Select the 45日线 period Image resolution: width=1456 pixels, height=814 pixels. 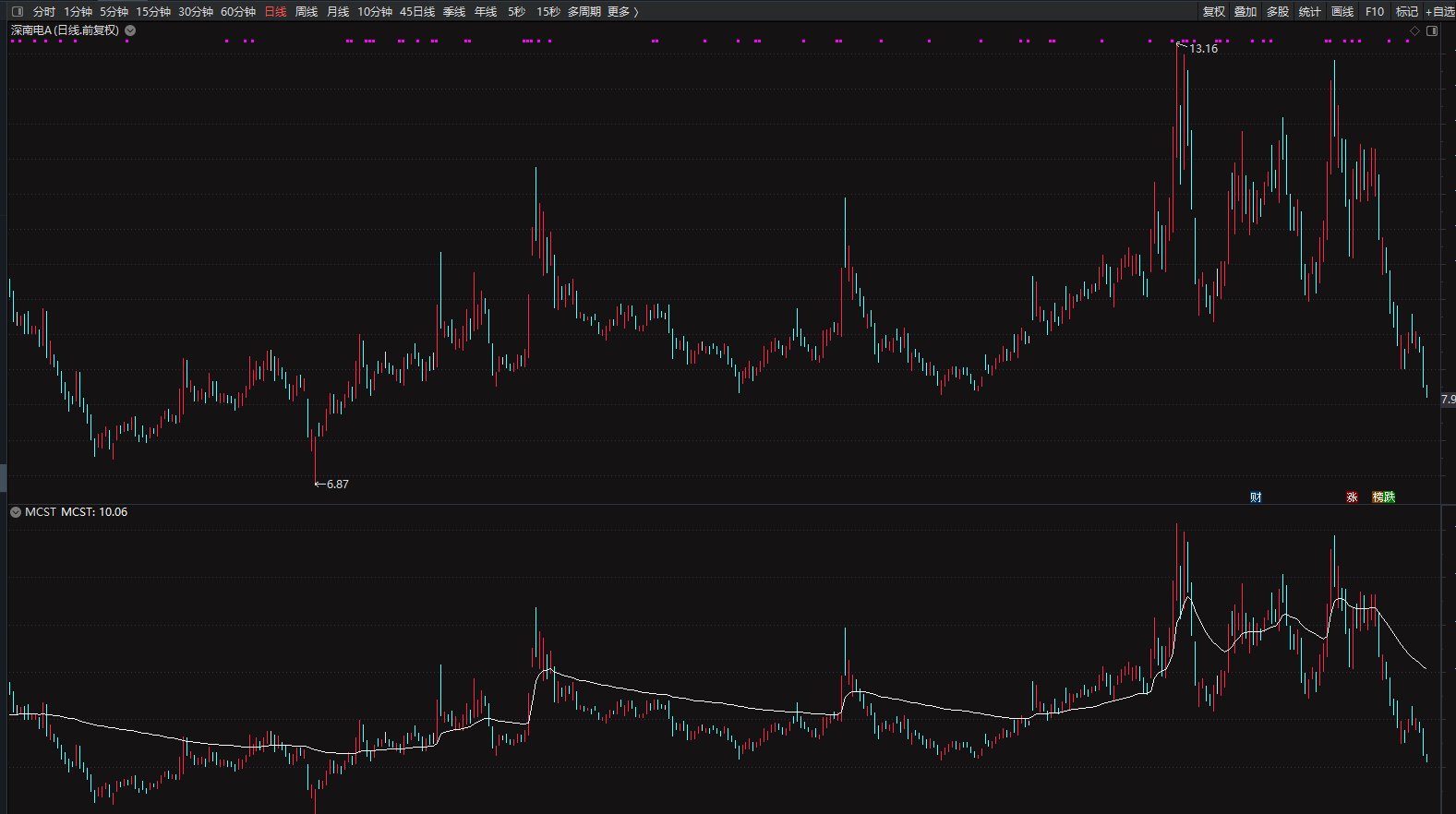[x=417, y=12]
